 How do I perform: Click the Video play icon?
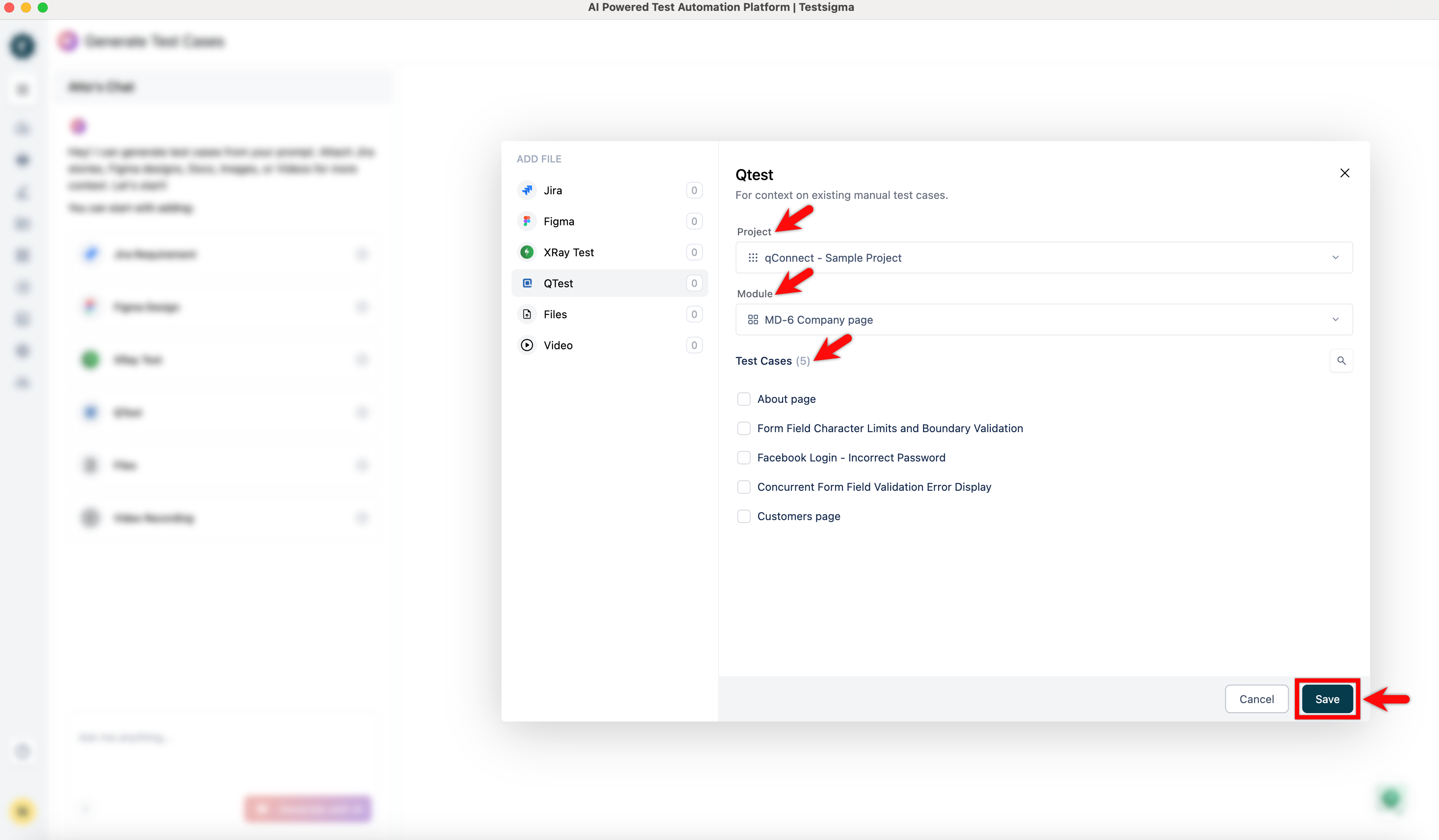coord(526,345)
